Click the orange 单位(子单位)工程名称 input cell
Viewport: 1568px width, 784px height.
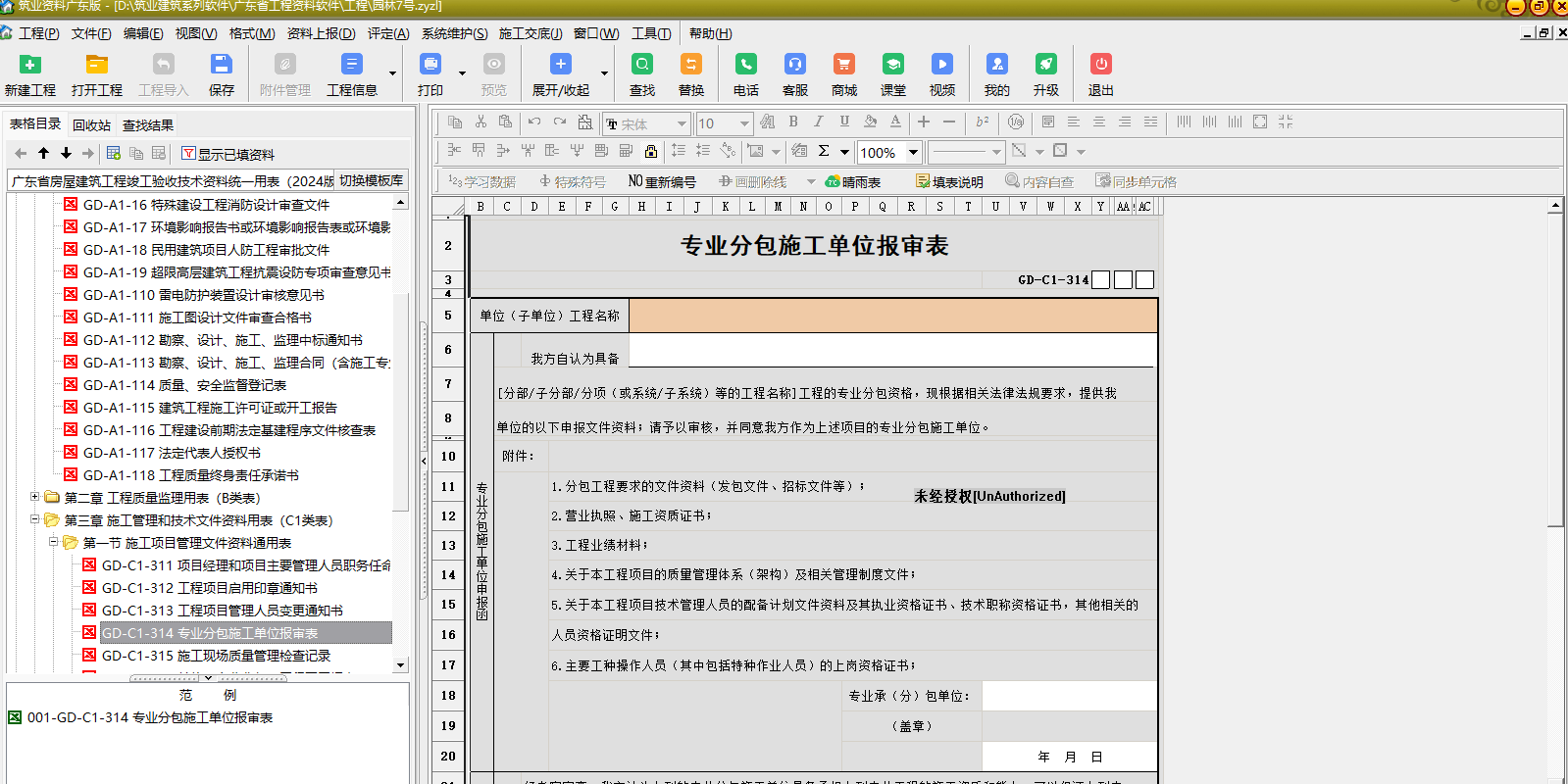click(892, 316)
